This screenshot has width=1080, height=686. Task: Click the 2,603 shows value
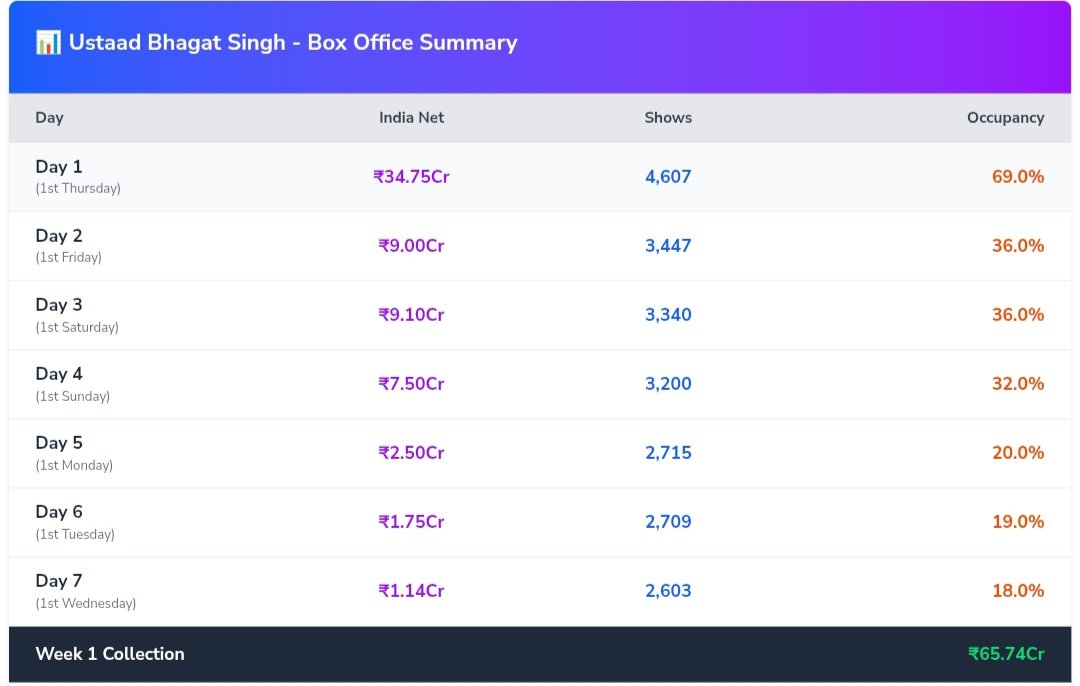click(668, 591)
